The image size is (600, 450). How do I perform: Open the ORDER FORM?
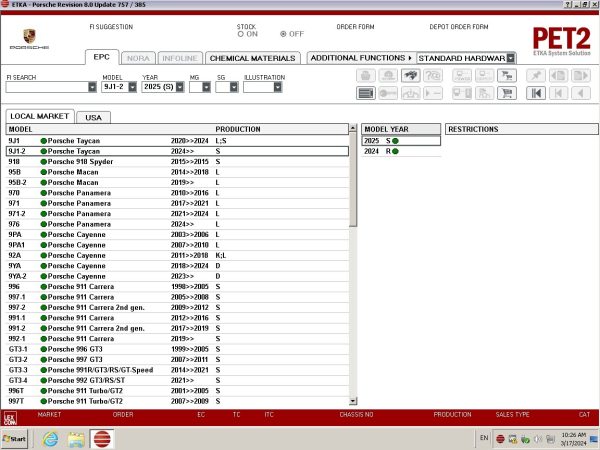click(355, 27)
